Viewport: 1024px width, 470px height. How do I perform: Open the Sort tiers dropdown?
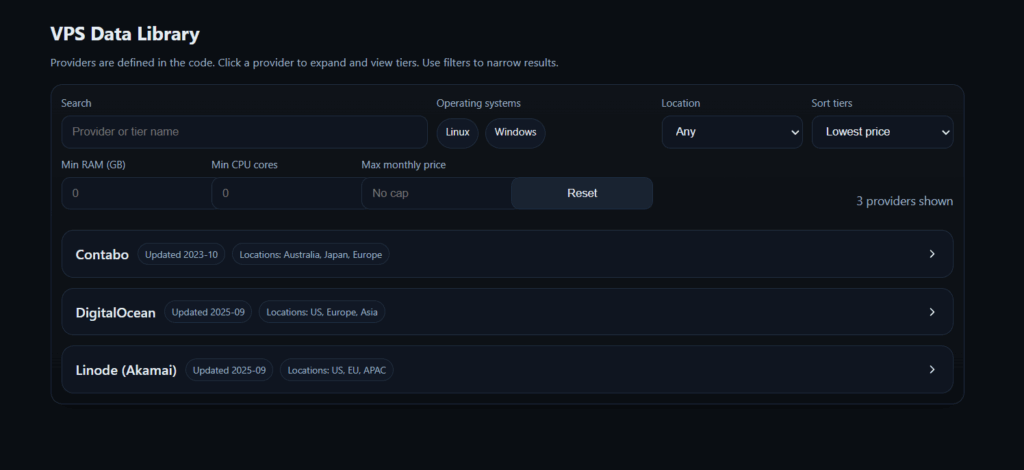tap(882, 132)
